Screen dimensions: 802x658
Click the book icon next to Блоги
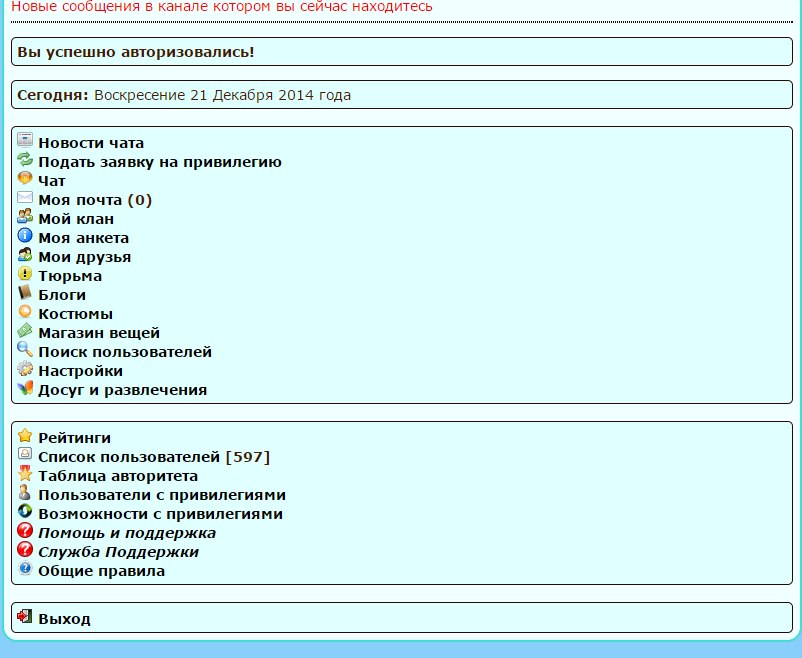[25, 294]
